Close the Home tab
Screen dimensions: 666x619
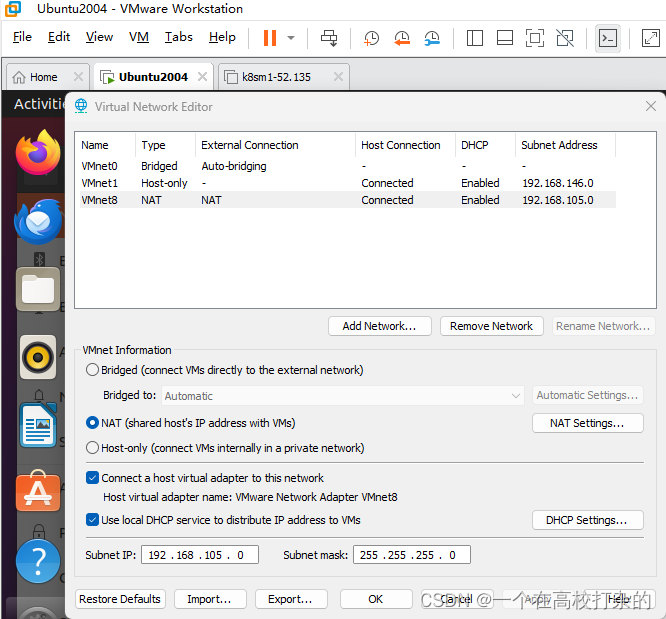[x=78, y=77]
